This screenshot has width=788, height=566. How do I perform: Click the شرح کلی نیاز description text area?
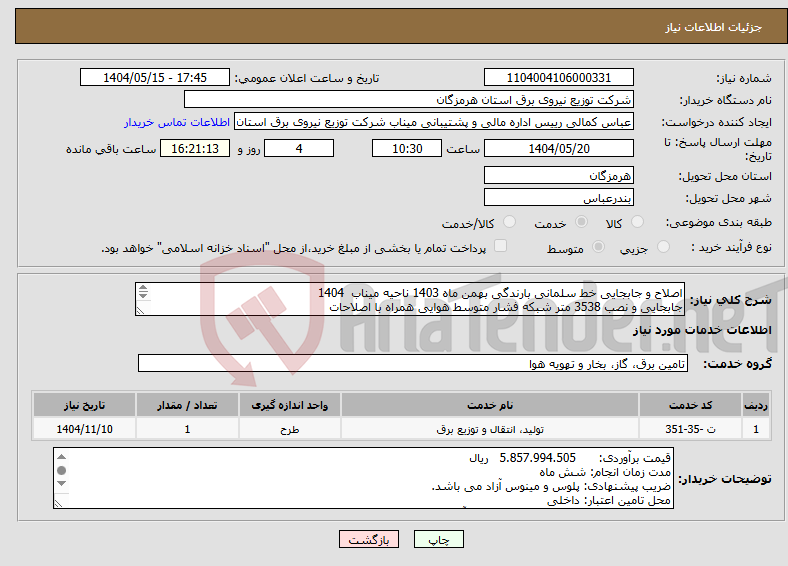tap(410, 299)
